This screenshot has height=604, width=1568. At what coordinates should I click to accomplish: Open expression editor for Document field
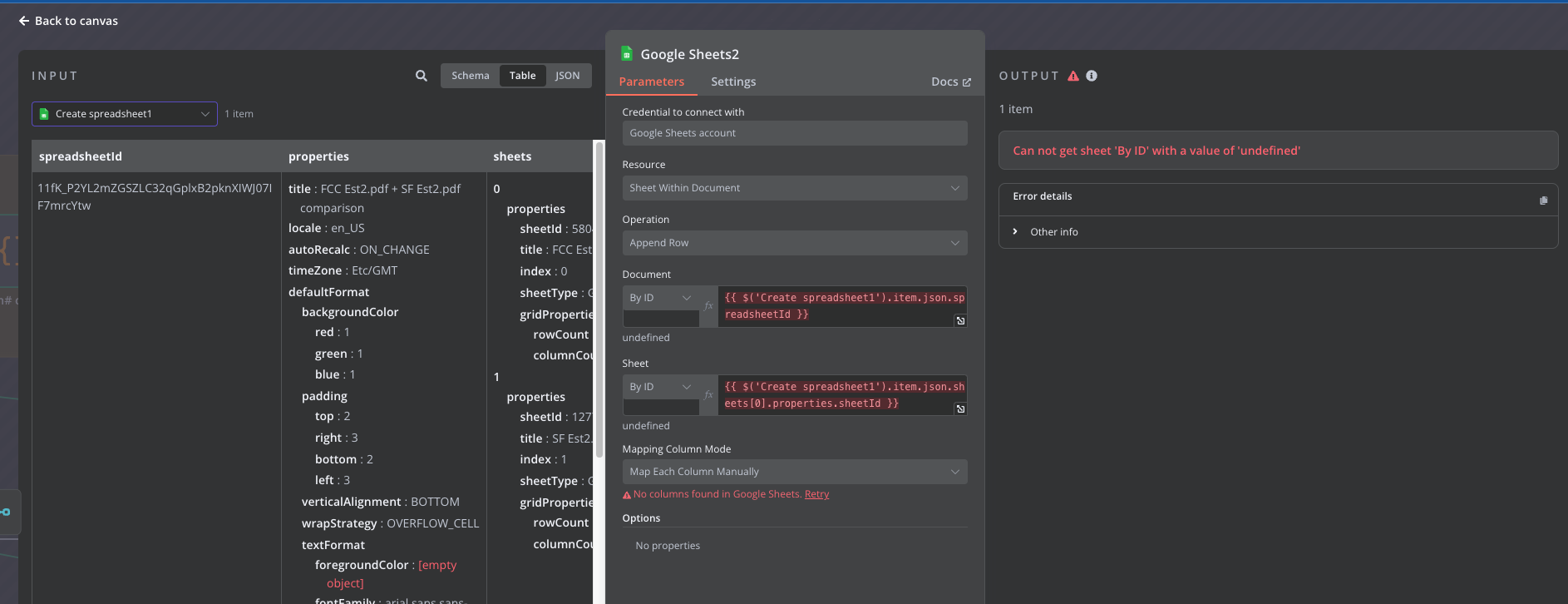click(960, 321)
